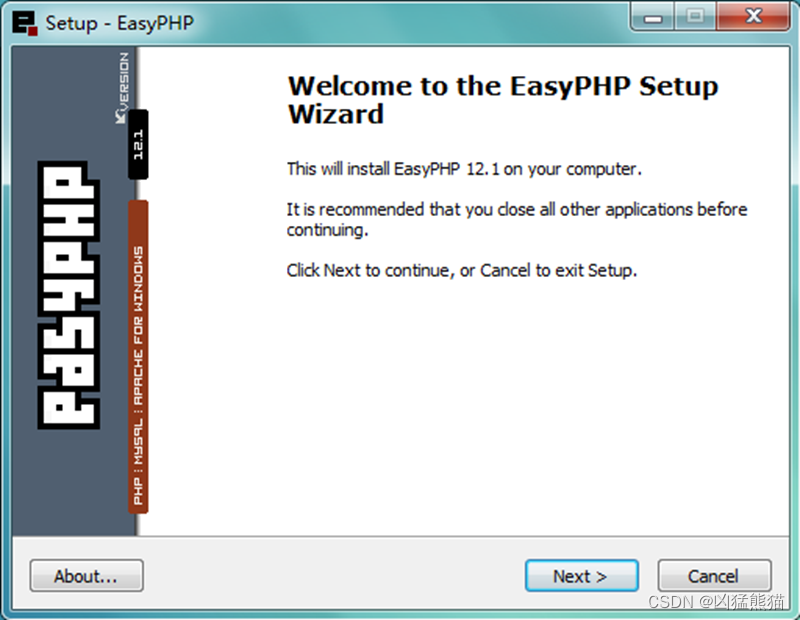The width and height of the screenshot is (800, 620).
Task: Click the orange PHP MySQL Apache banner
Action: (138, 357)
